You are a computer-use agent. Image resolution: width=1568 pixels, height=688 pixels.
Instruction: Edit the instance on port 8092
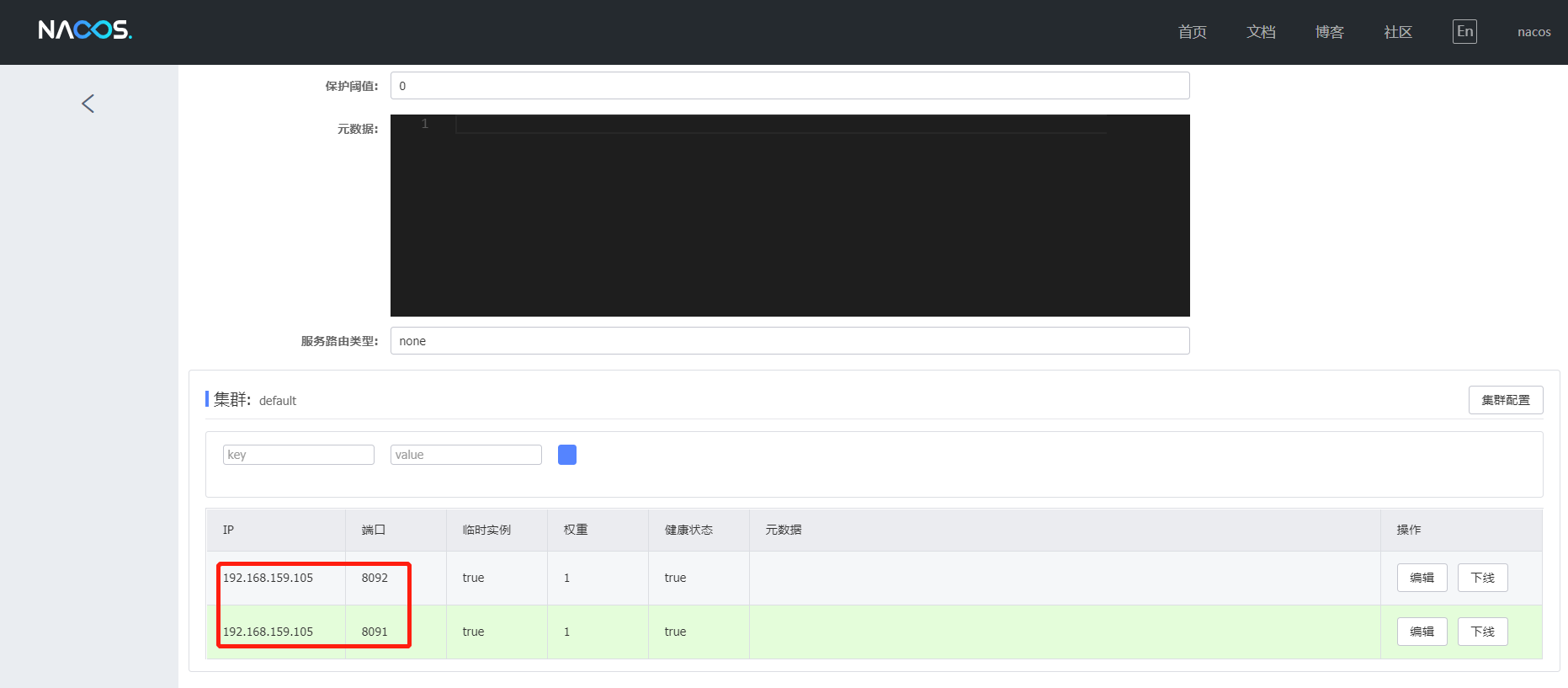coord(1422,578)
